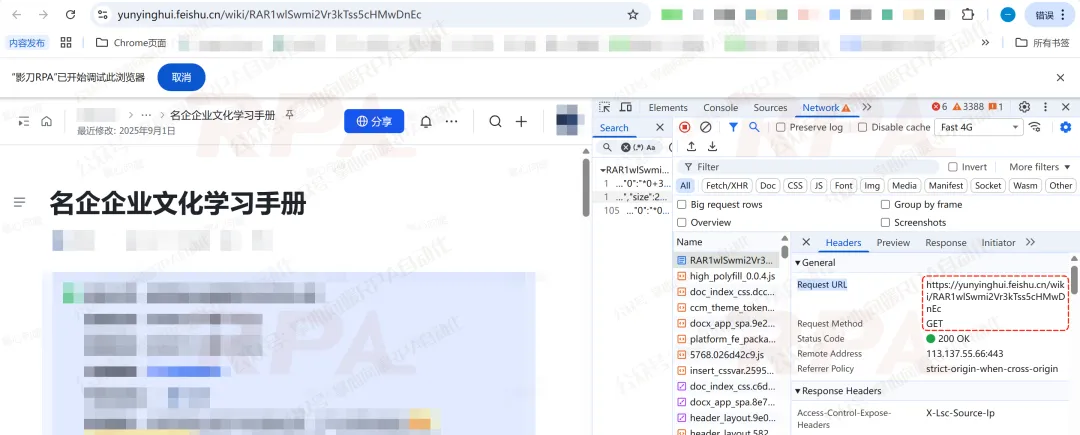
Task: Open the Response tab
Action: pyautogui.click(x=946, y=242)
